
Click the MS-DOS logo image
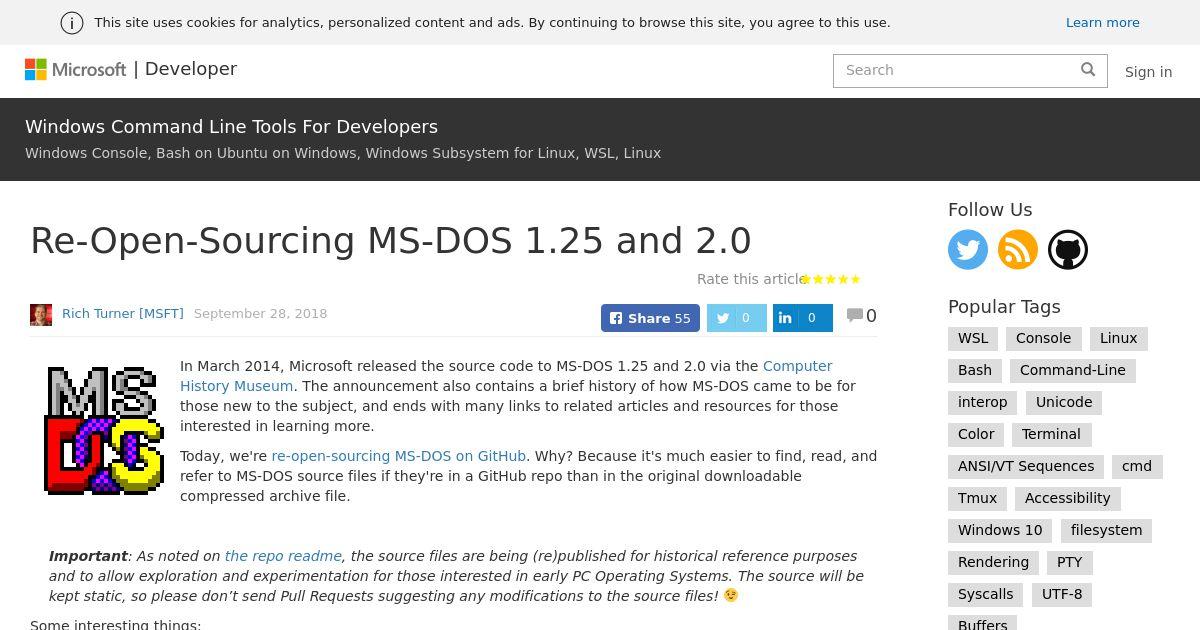coord(105,430)
